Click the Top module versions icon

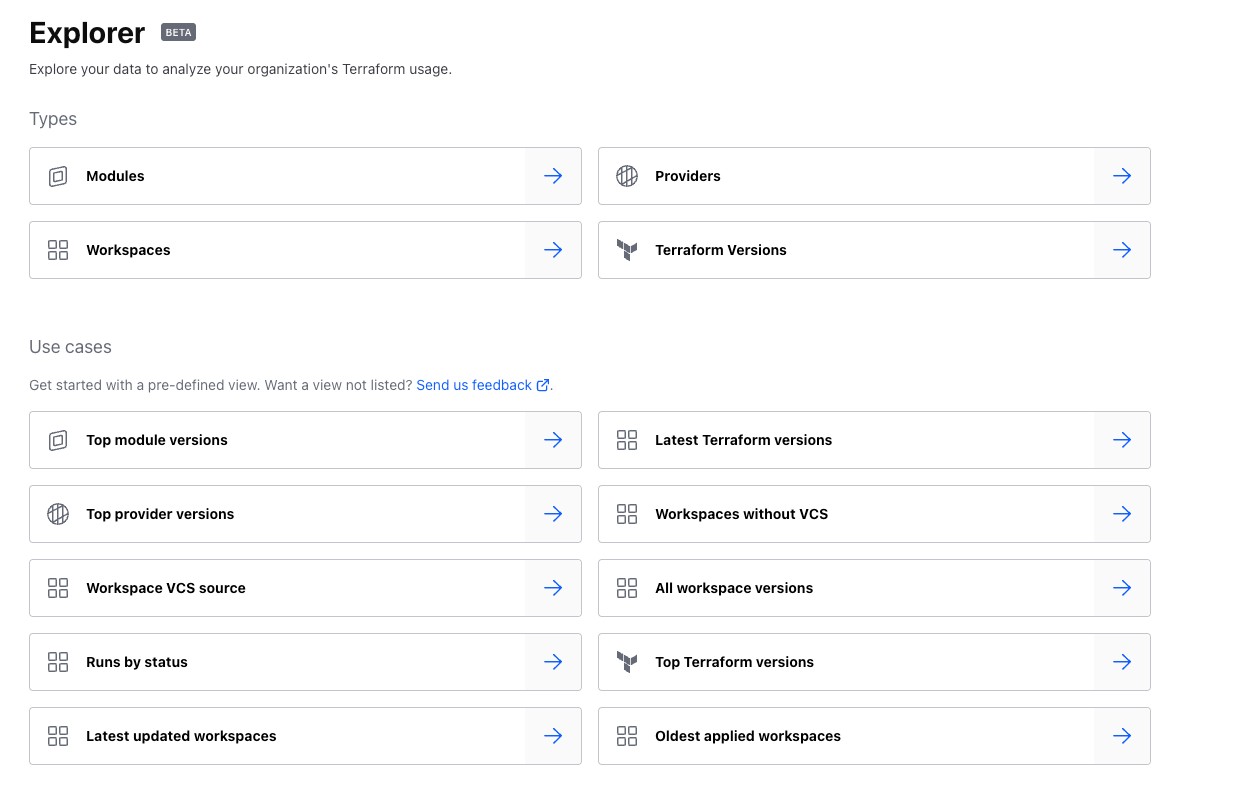[x=58, y=440]
